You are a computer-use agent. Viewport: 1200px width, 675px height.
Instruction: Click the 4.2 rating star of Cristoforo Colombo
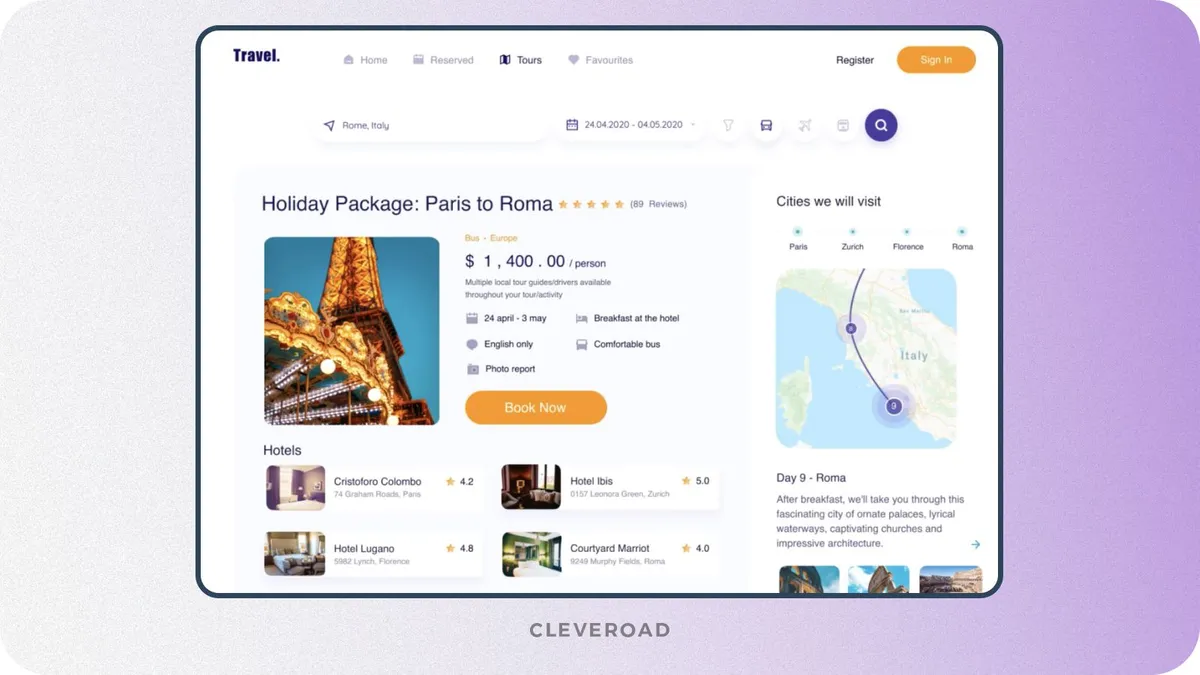coord(450,482)
